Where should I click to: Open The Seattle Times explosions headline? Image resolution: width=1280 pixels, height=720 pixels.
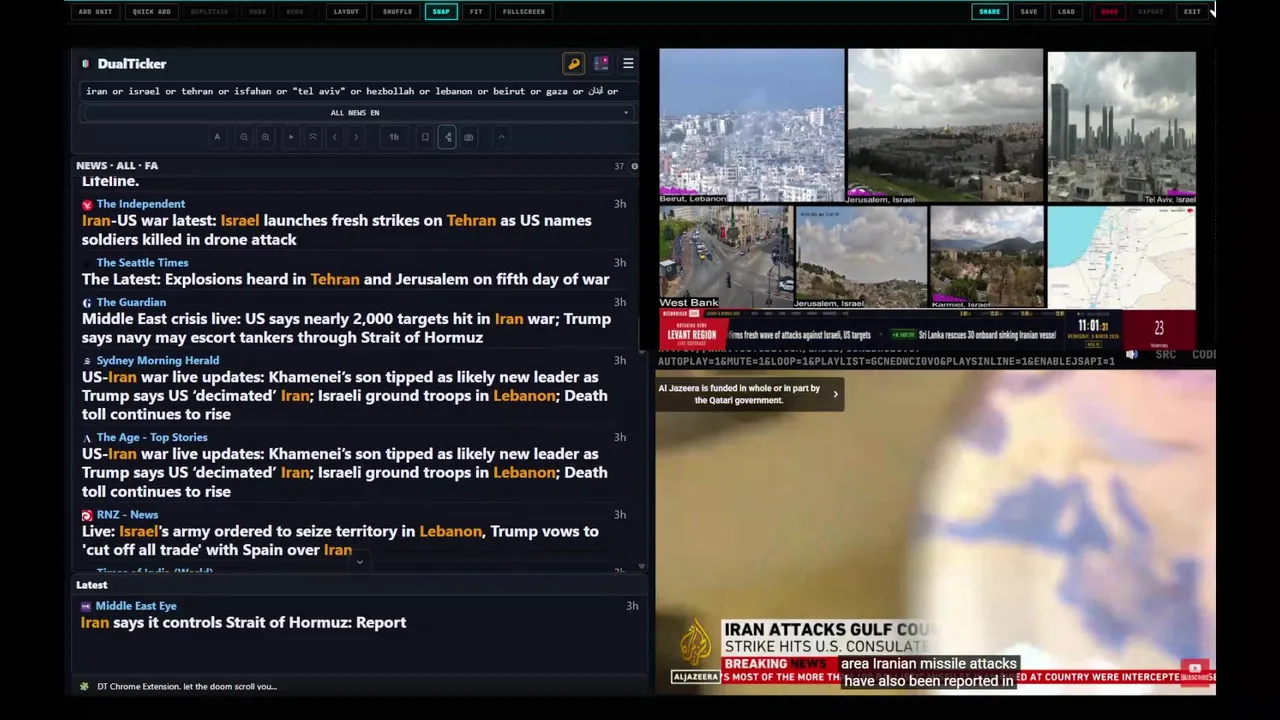click(x=345, y=279)
